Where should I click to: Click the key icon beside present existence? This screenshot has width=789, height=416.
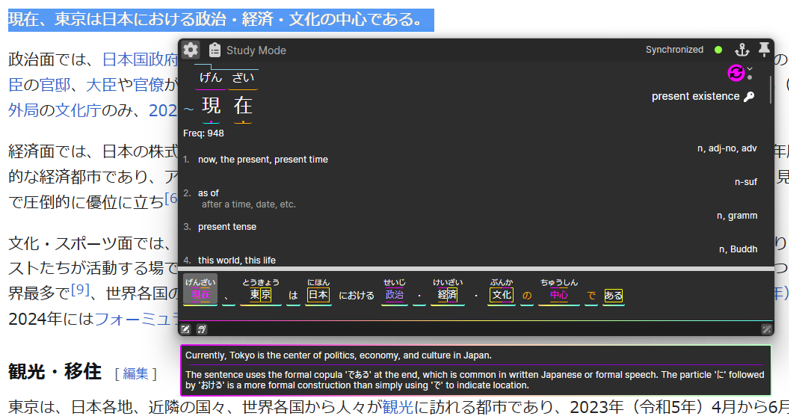[749, 97]
